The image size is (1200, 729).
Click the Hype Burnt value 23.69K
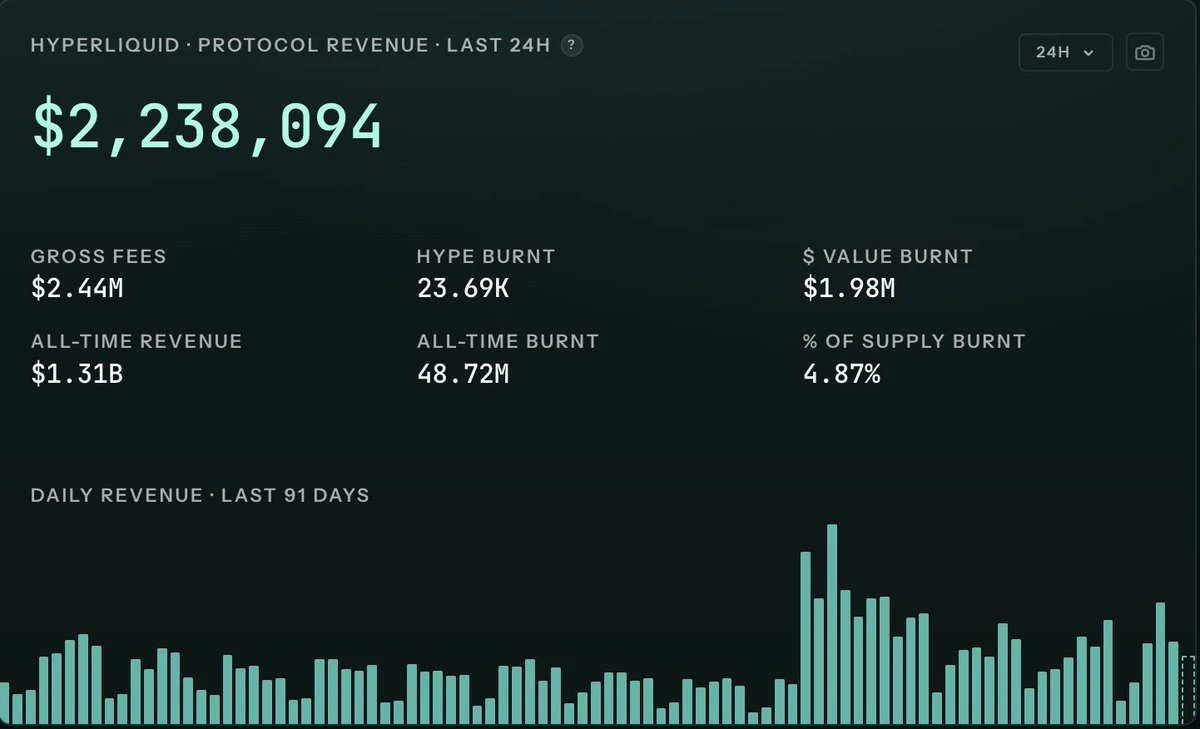point(463,289)
